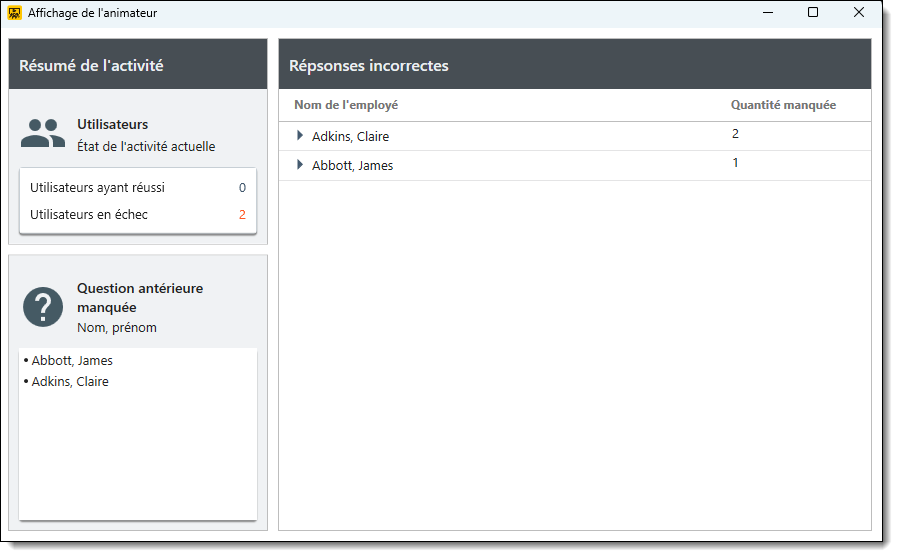Click Question antérieure manquée heading
The width and height of the screenshot is (898, 557).
click(140, 298)
